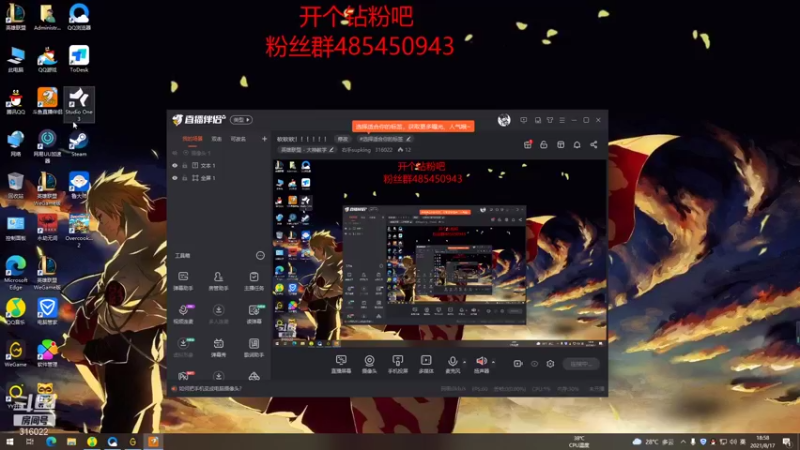The image size is (800, 450).
Task: Click the 回收站 recycle bin desktop icon
Action: (15, 185)
